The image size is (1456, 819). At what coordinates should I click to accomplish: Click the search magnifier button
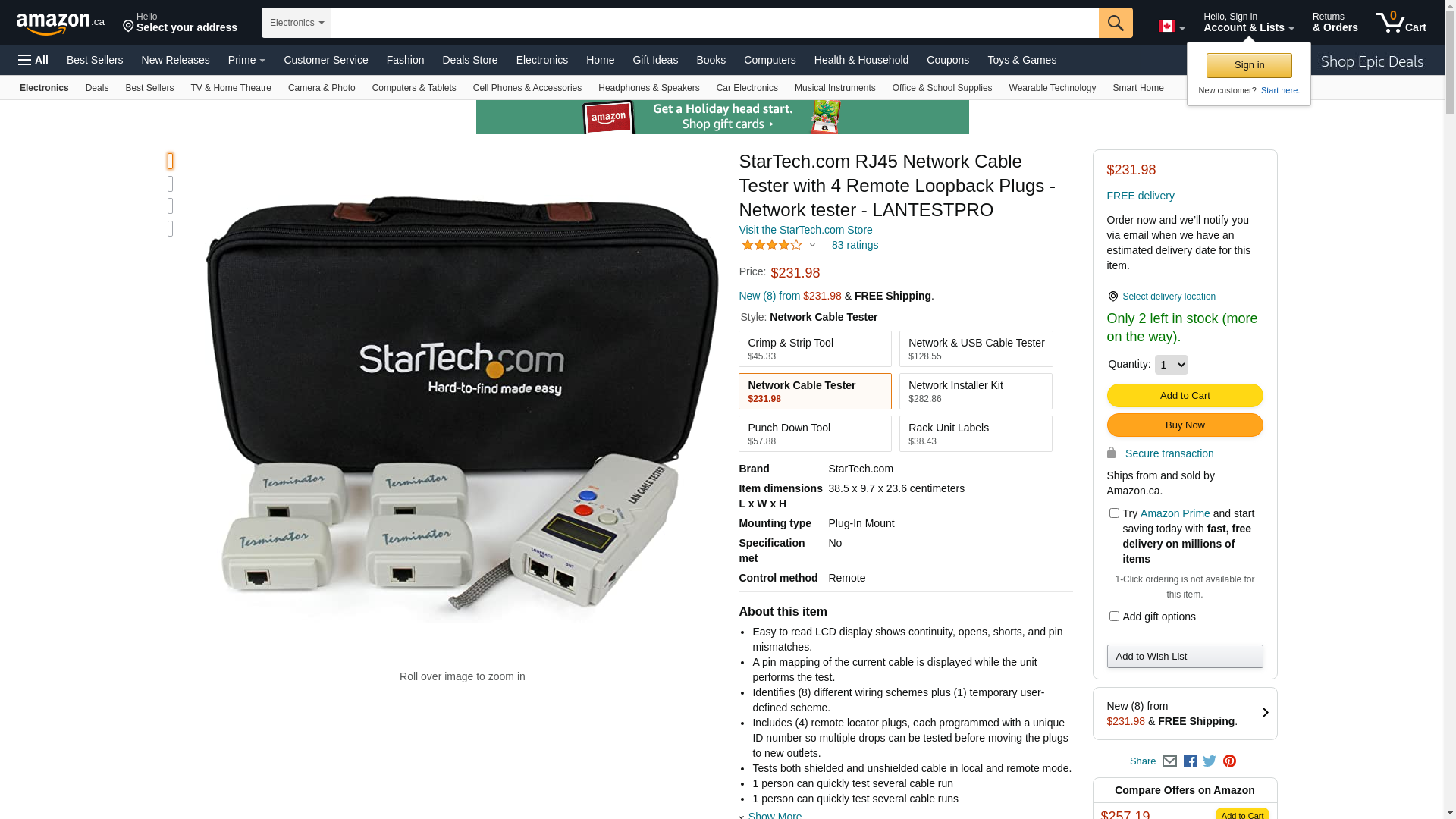click(x=1116, y=23)
